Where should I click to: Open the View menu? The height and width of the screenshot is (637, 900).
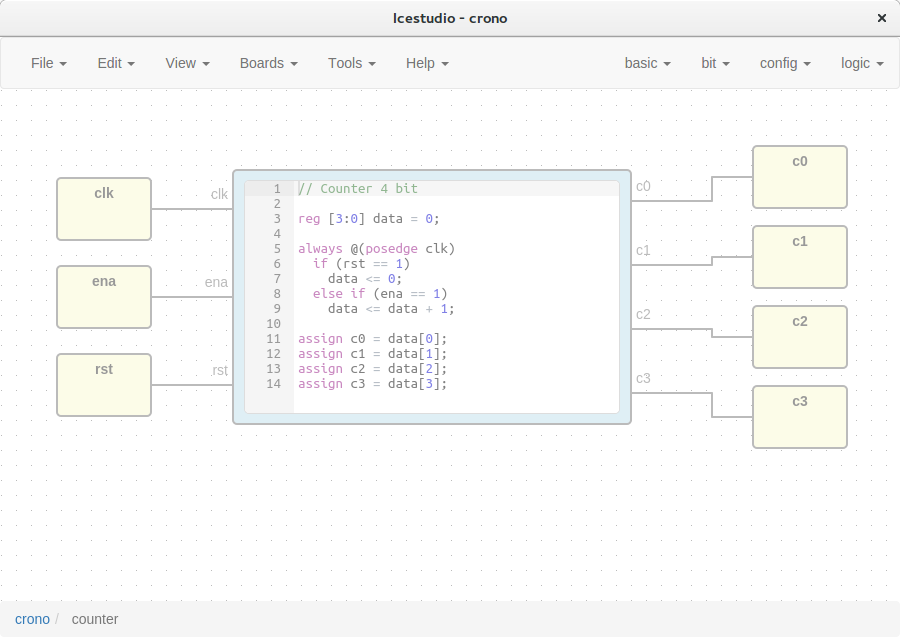pyautogui.click(x=188, y=63)
